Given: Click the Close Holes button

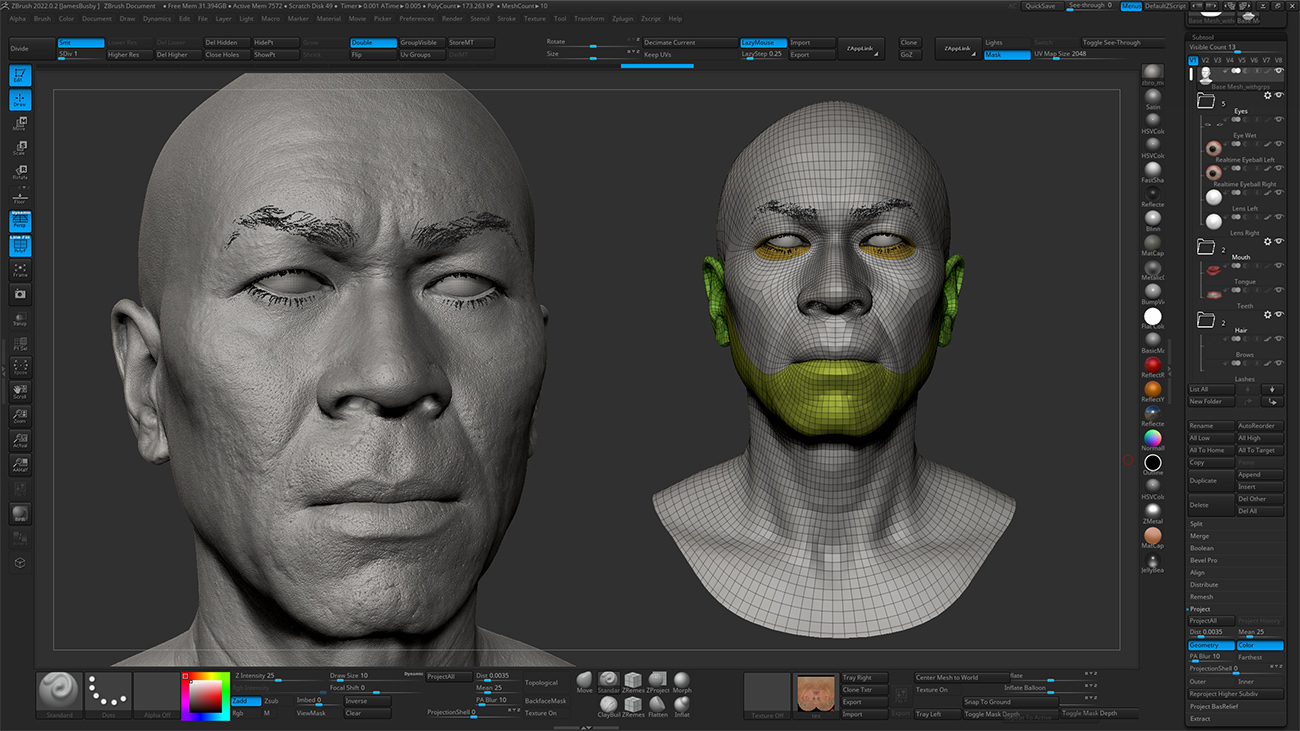Looking at the screenshot, I should [x=226, y=55].
